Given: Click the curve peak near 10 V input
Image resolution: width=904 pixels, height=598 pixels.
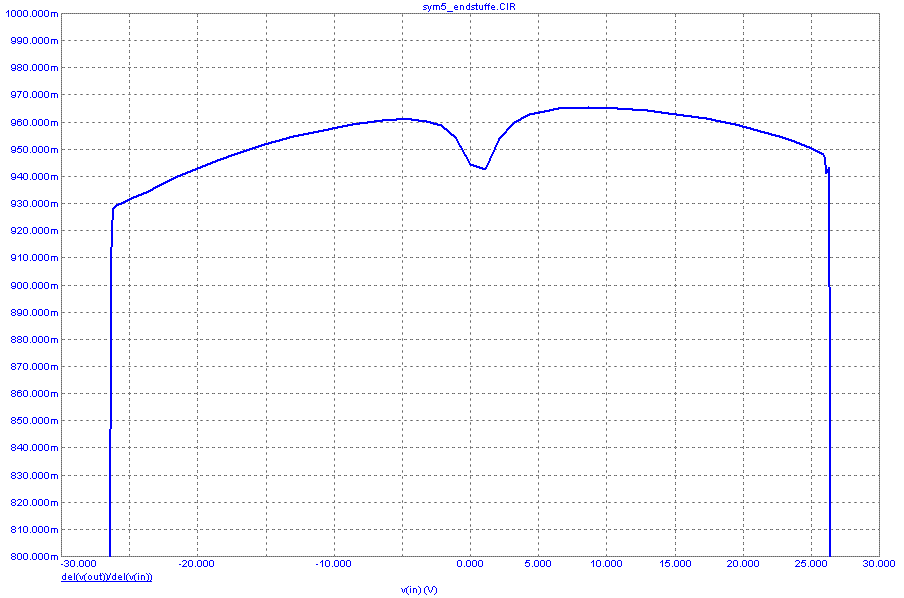Looking at the screenshot, I should pyautogui.click(x=588, y=108).
